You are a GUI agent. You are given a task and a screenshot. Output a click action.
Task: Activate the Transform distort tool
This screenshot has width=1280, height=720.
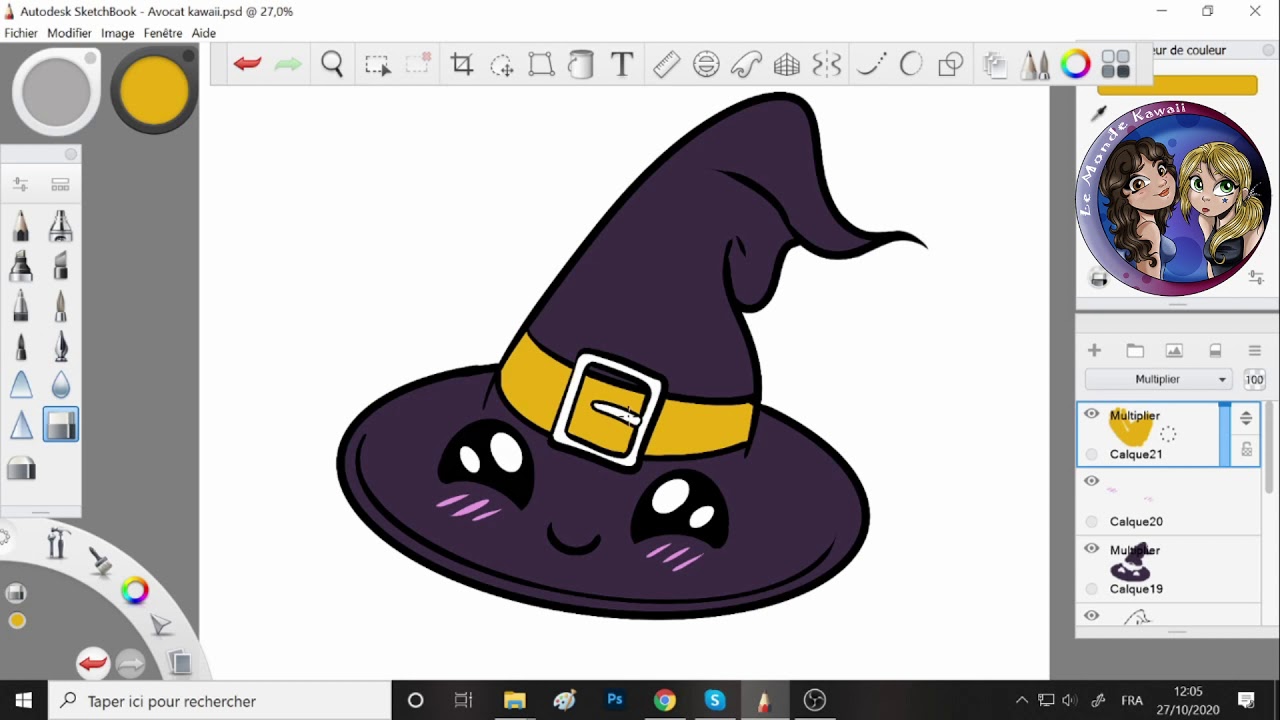click(x=541, y=65)
